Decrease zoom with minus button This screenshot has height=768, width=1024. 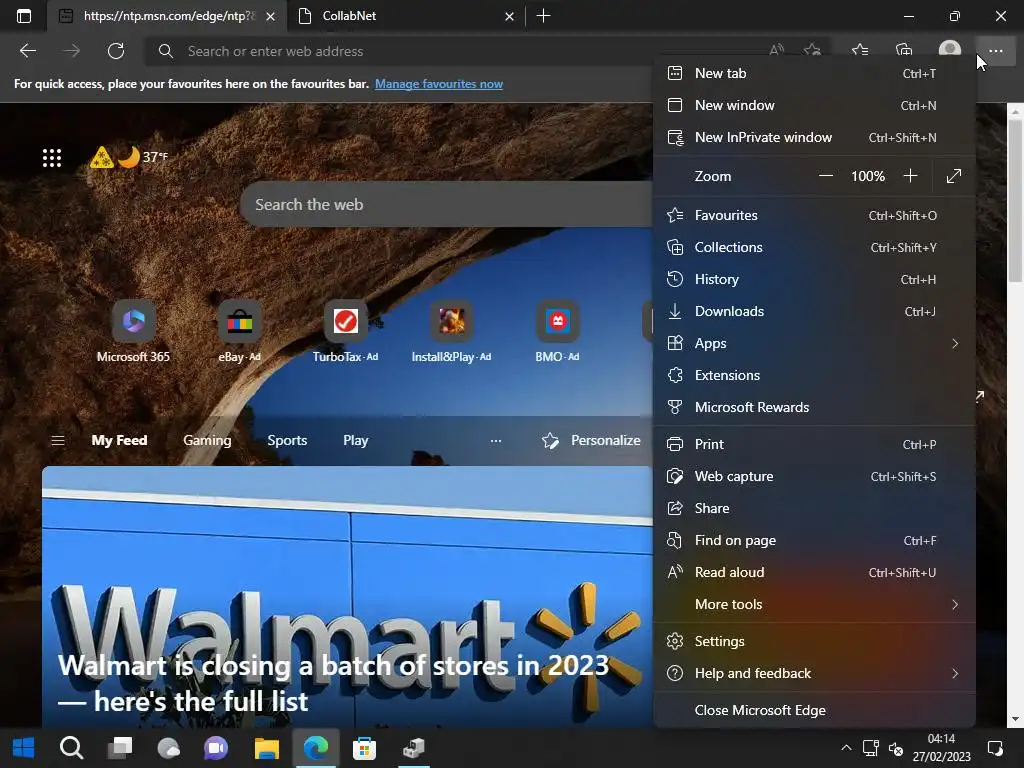[x=825, y=176]
